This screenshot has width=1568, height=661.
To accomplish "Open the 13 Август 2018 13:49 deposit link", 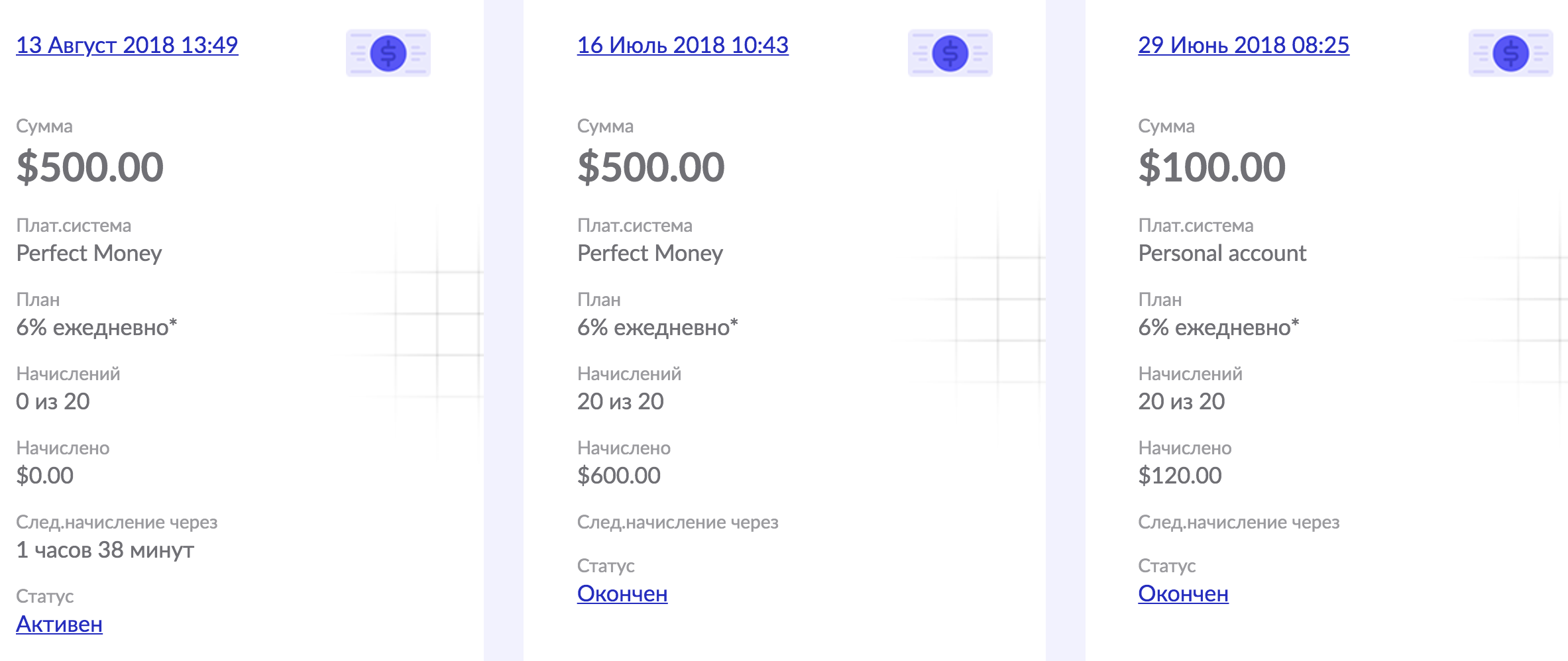I will [127, 45].
